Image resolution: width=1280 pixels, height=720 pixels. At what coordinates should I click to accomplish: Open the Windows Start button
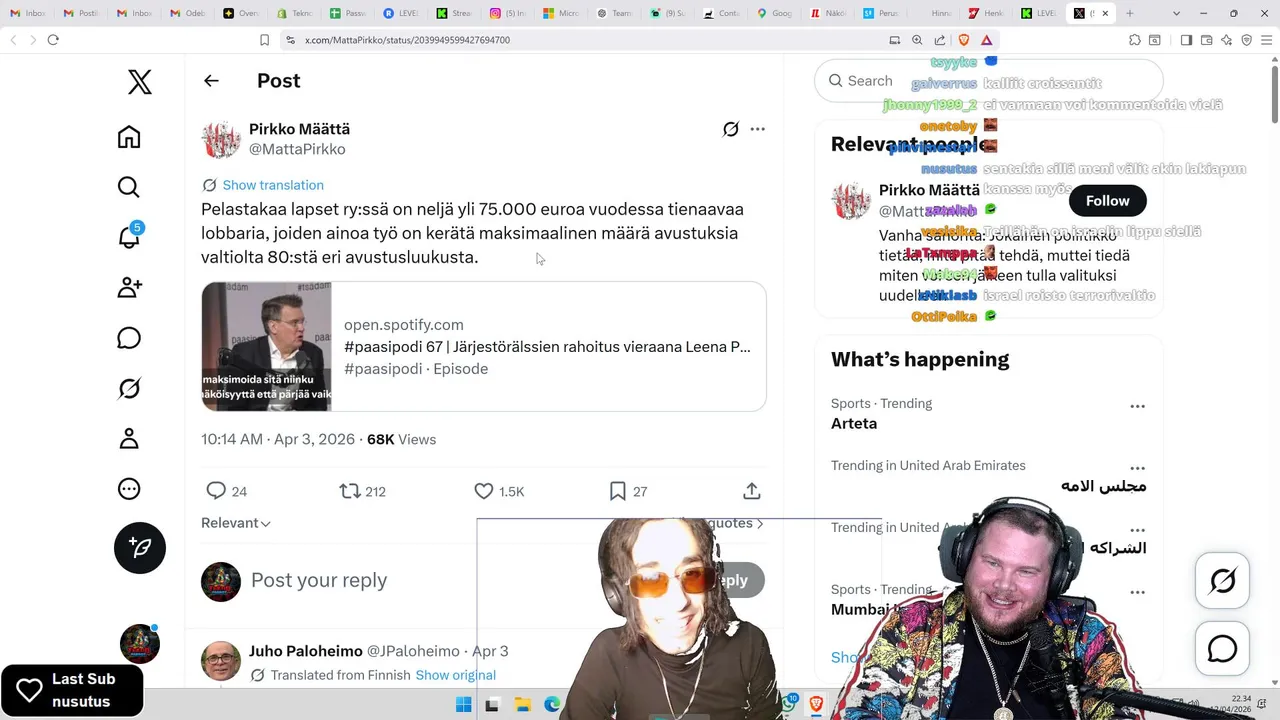click(463, 705)
